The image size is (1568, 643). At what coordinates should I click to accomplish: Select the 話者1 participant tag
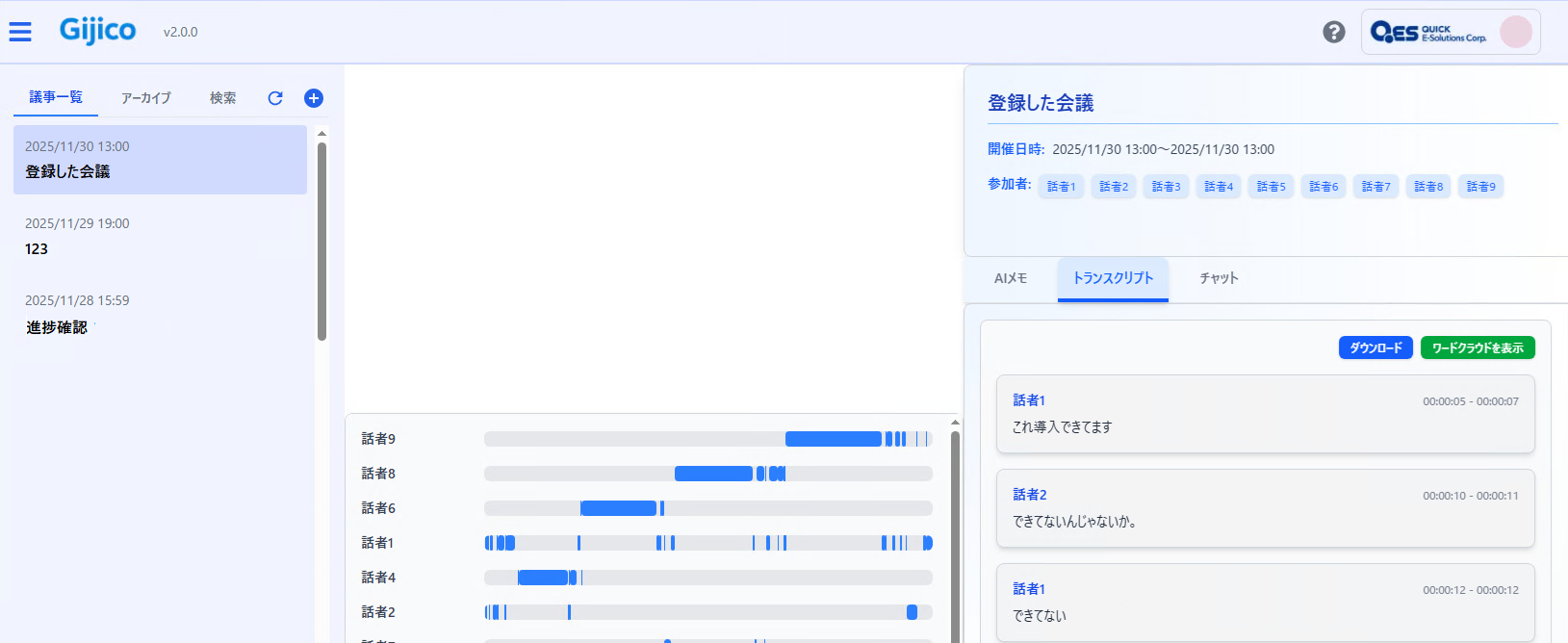1061,187
